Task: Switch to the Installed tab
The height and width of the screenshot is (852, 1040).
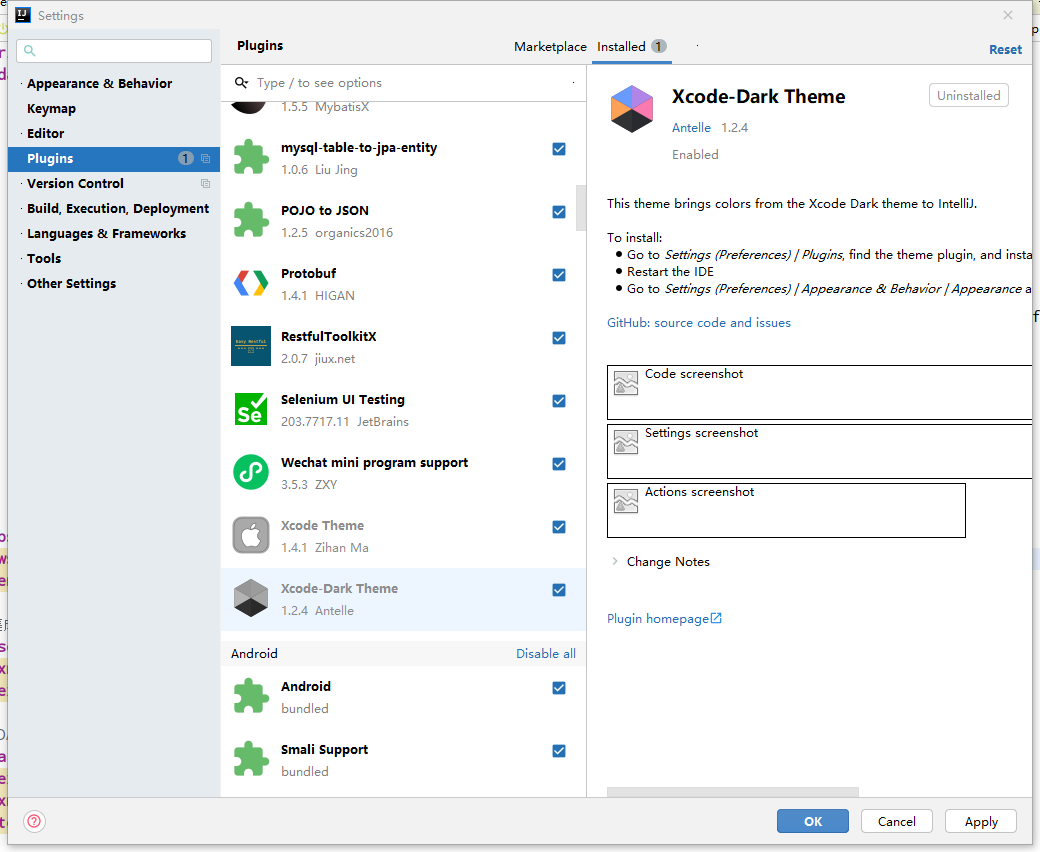Action: pyautogui.click(x=631, y=47)
